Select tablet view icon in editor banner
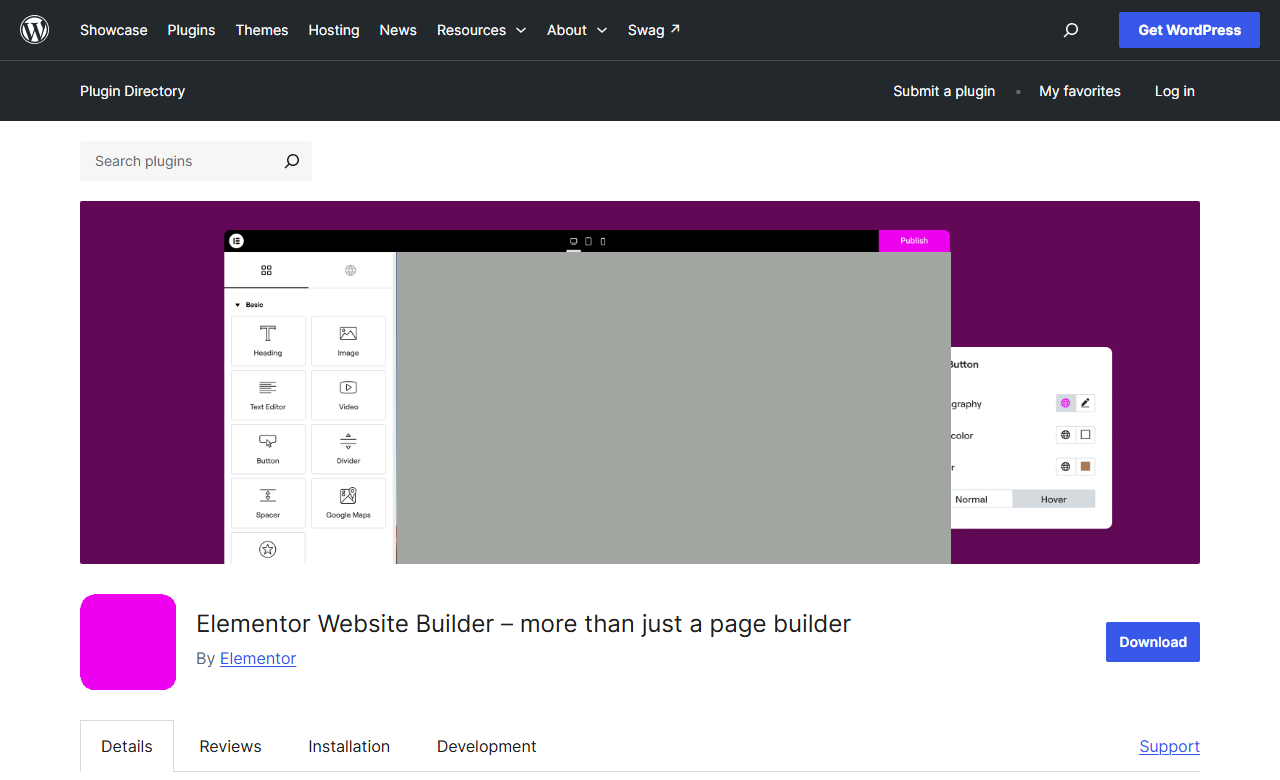The height and width of the screenshot is (780, 1280). [x=588, y=241]
